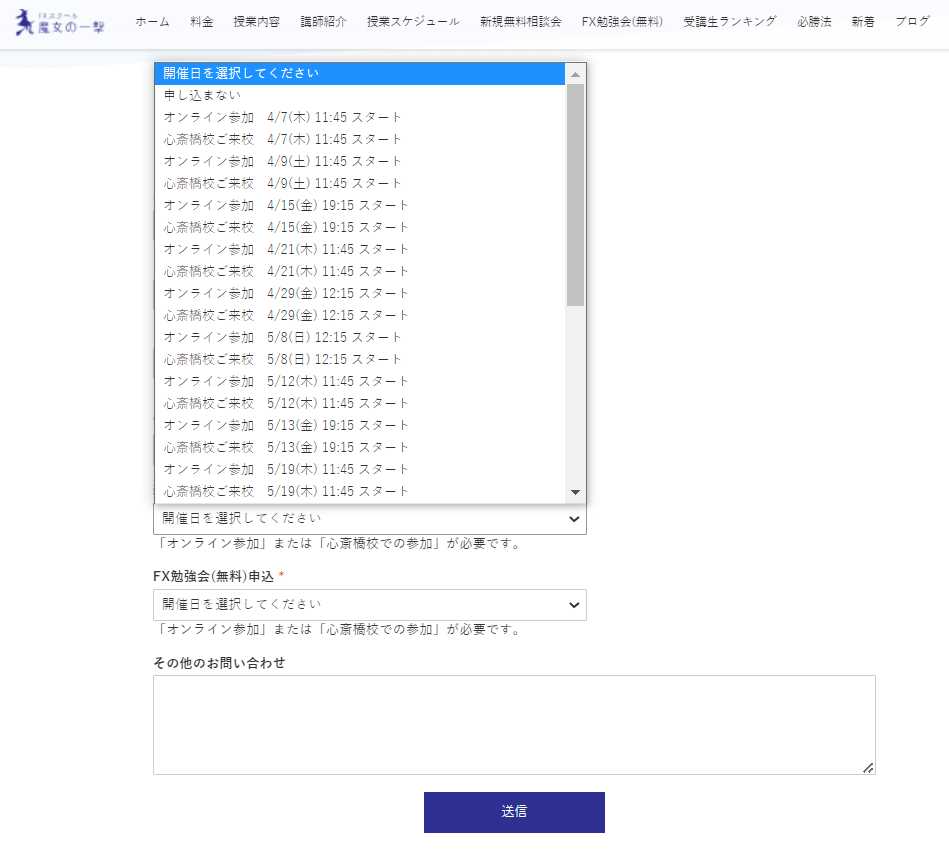This screenshot has height=863, width=949.
Task: Select オンライン参加 4/9(土) 11:45 スタート
Action: (360, 161)
